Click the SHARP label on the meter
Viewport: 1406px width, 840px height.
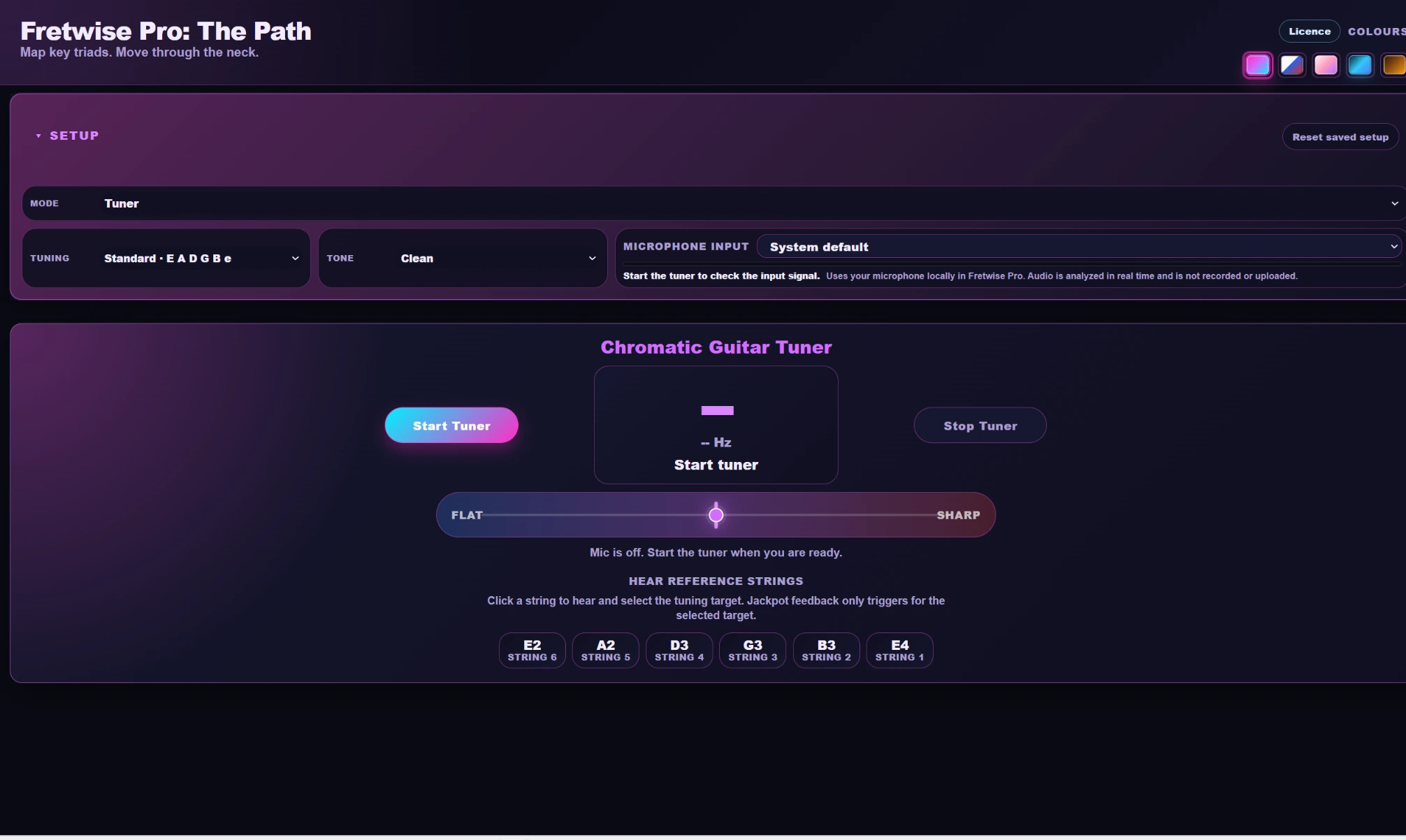pos(959,515)
